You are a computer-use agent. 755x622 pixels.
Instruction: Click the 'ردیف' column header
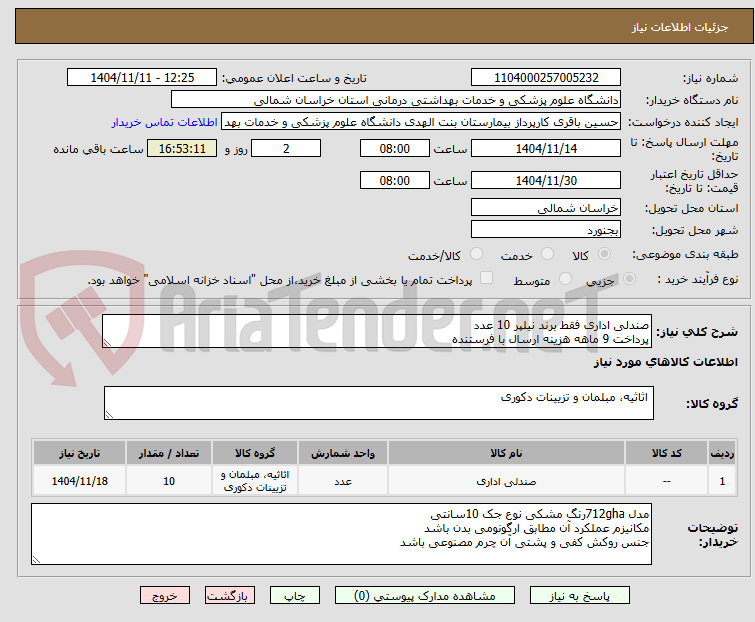722,453
